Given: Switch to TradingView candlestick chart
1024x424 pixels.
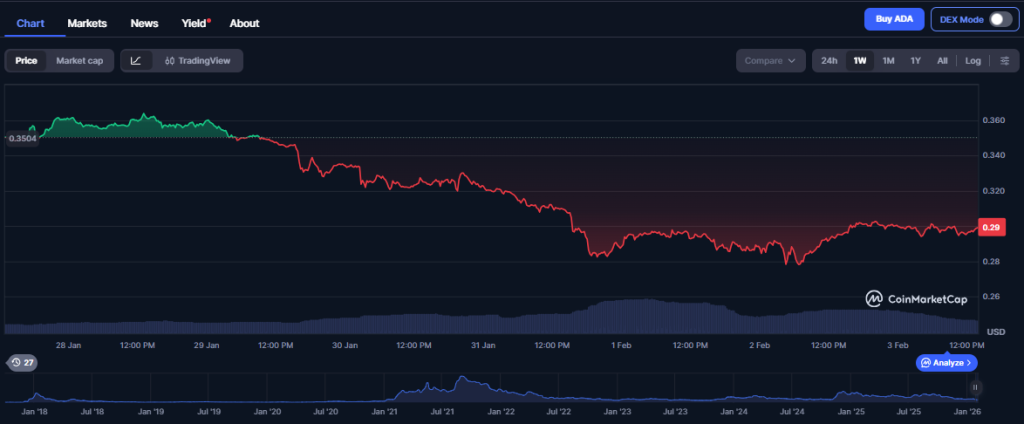Looking at the screenshot, I should [198, 61].
